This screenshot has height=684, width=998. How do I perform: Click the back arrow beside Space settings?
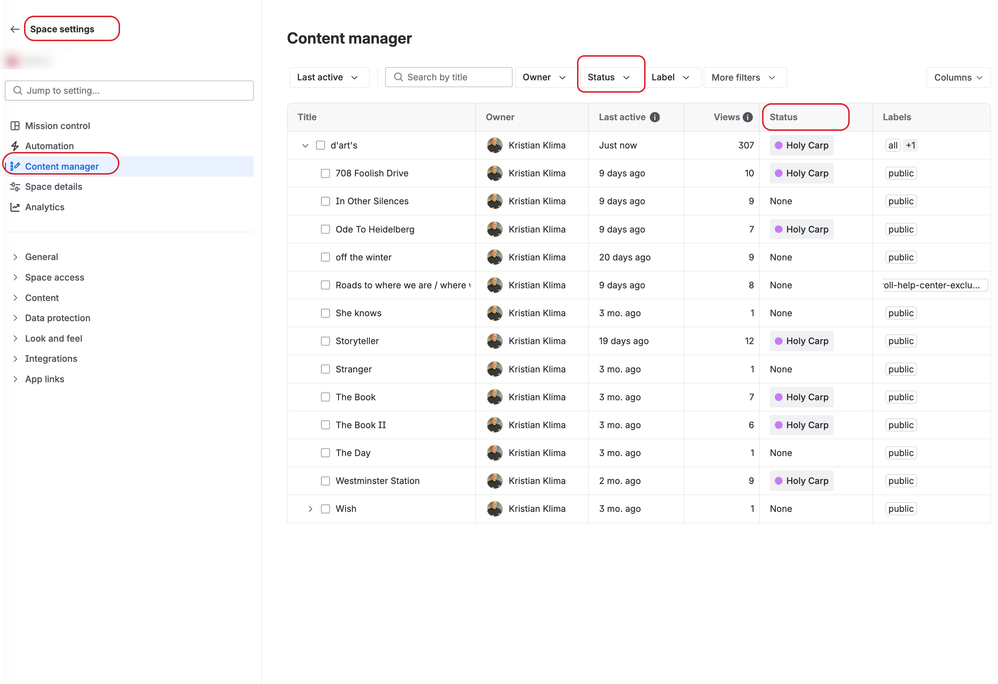[x=15, y=29]
